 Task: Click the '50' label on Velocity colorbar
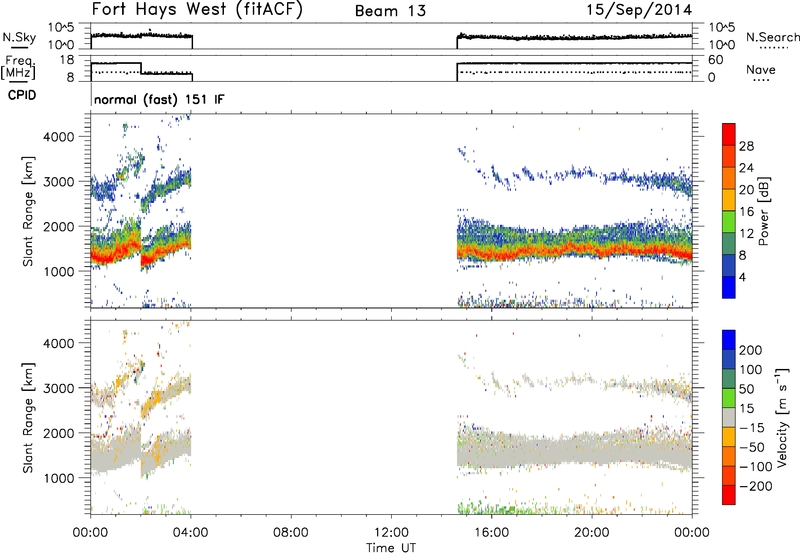746,389
